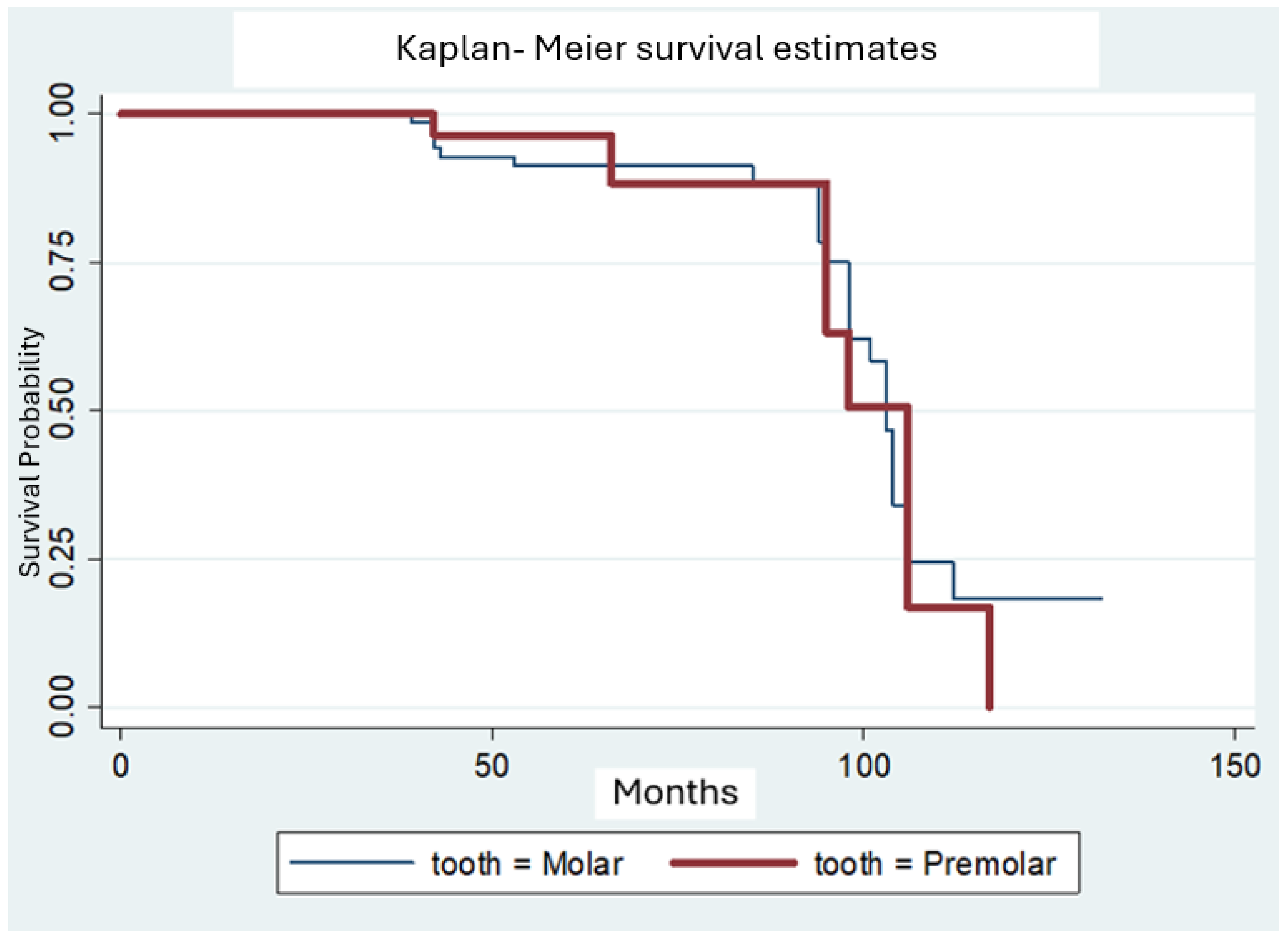Select the 0.00 y-axis tick label
Viewport: 1288px width, 942px height.
(x=62, y=707)
